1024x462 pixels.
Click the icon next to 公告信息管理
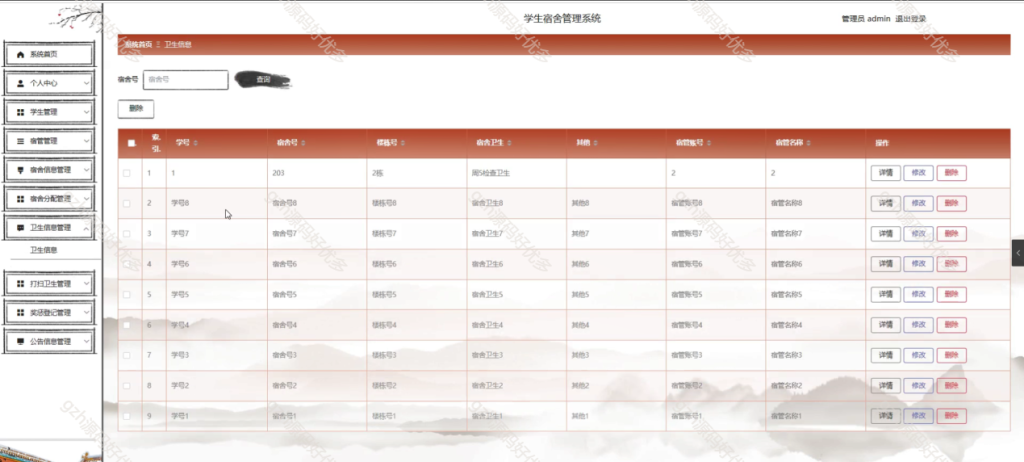(x=21, y=341)
